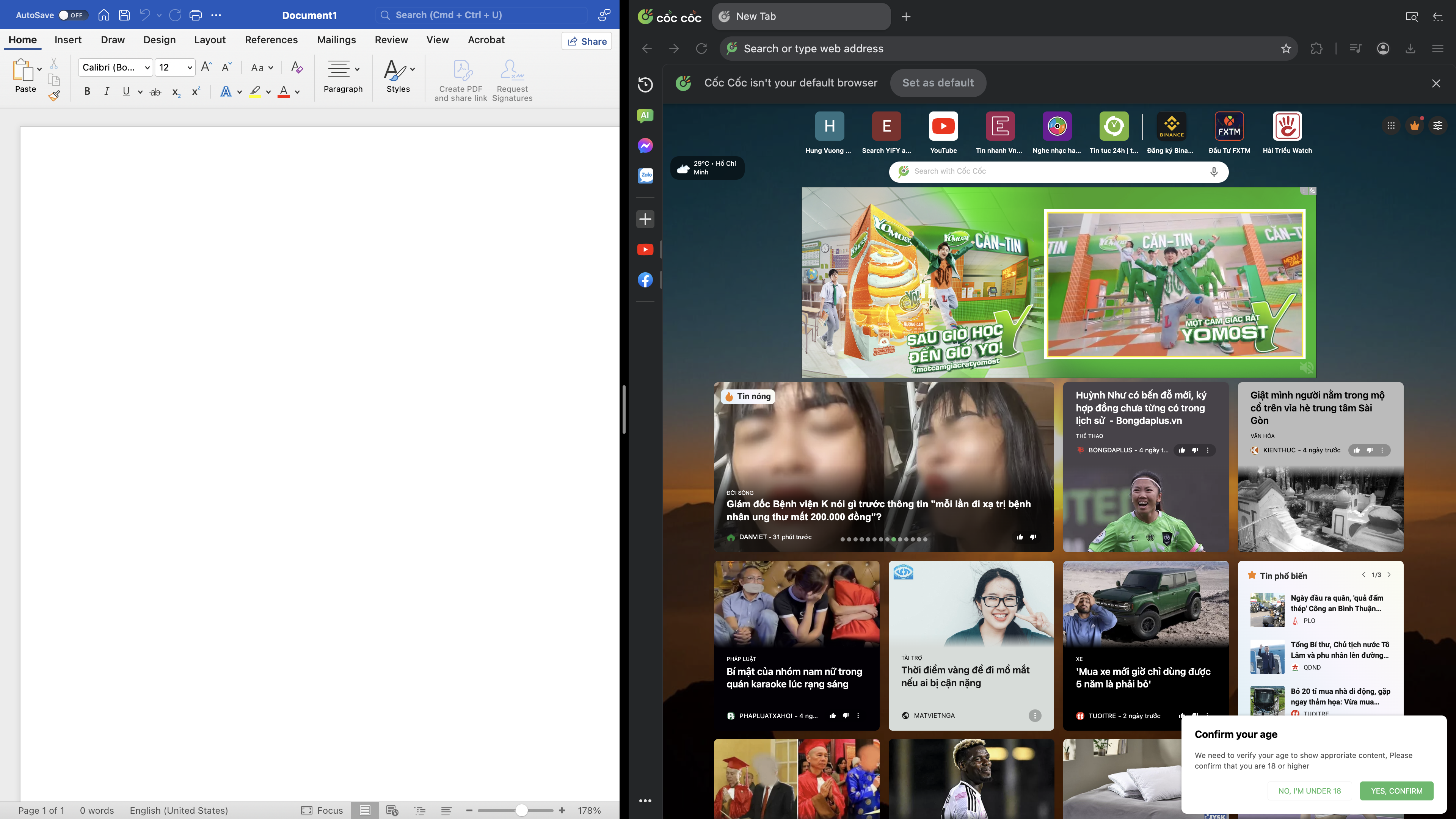Image resolution: width=1456 pixels, height=819 pixels.
Task: Toggle superscript formatting
Action: 196,91
